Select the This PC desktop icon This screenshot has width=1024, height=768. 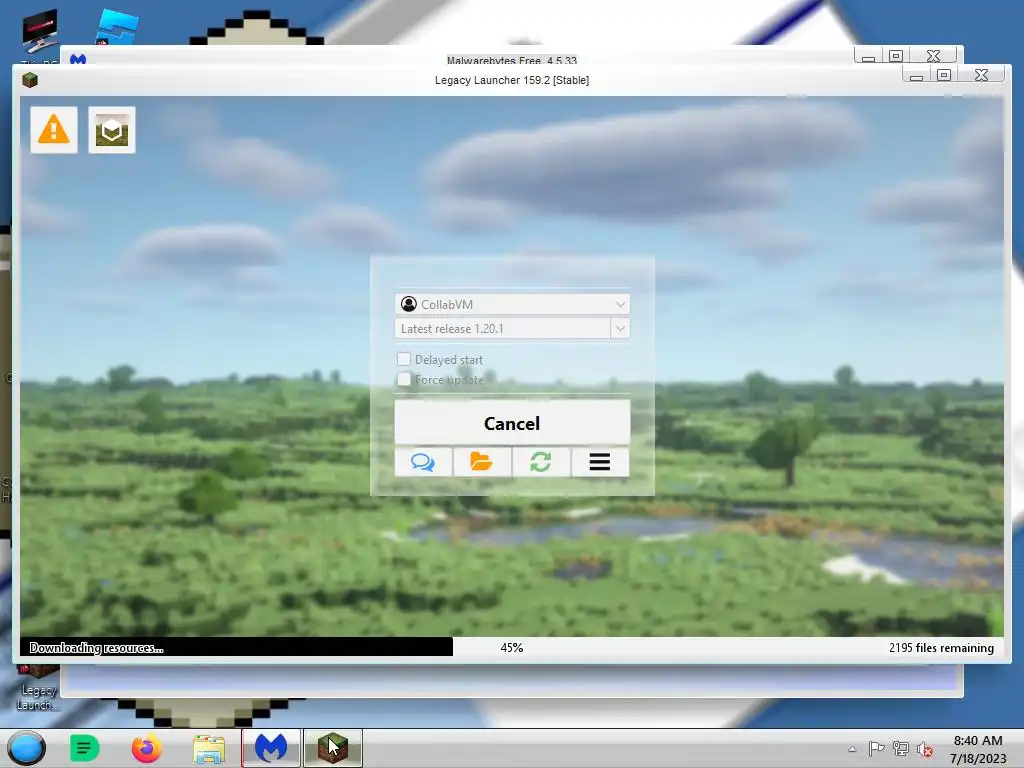point(39,35)
